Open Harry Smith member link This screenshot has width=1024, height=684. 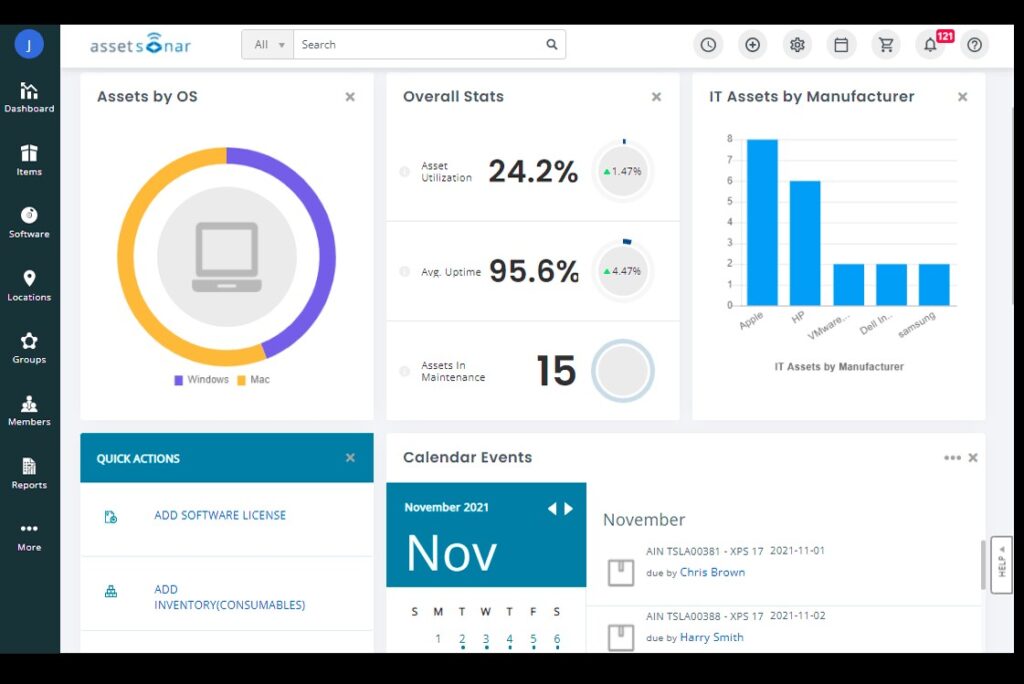pyautogui.click(x=711, y=637)
